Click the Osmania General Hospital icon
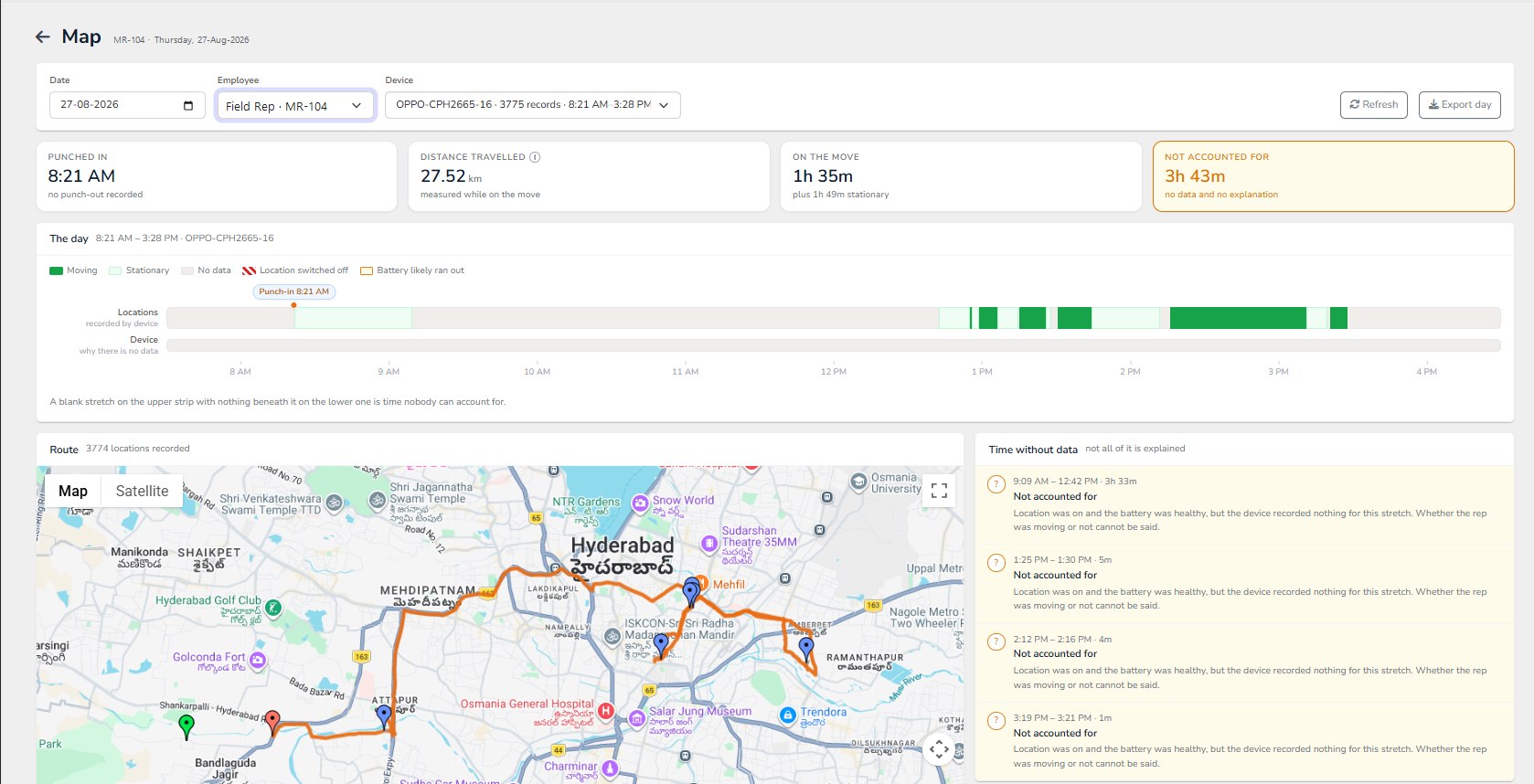The width and height of the screenshot is (1534, 784). (x=605, y=711)
